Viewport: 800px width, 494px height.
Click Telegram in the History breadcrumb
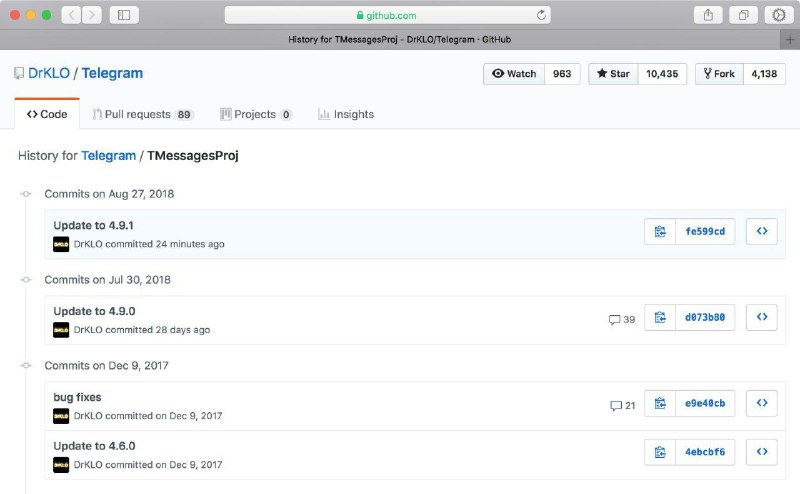tap(109, 155)
